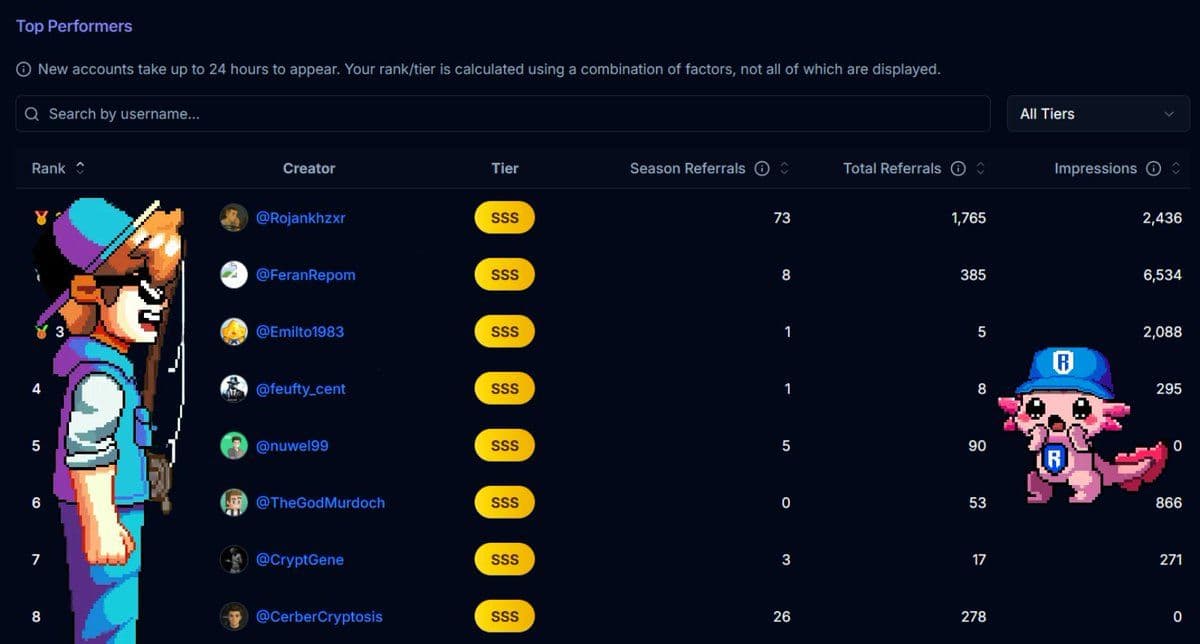1200x644 pixels.
Task: View the Impressions info tooltip icon
Action: 1153,168
